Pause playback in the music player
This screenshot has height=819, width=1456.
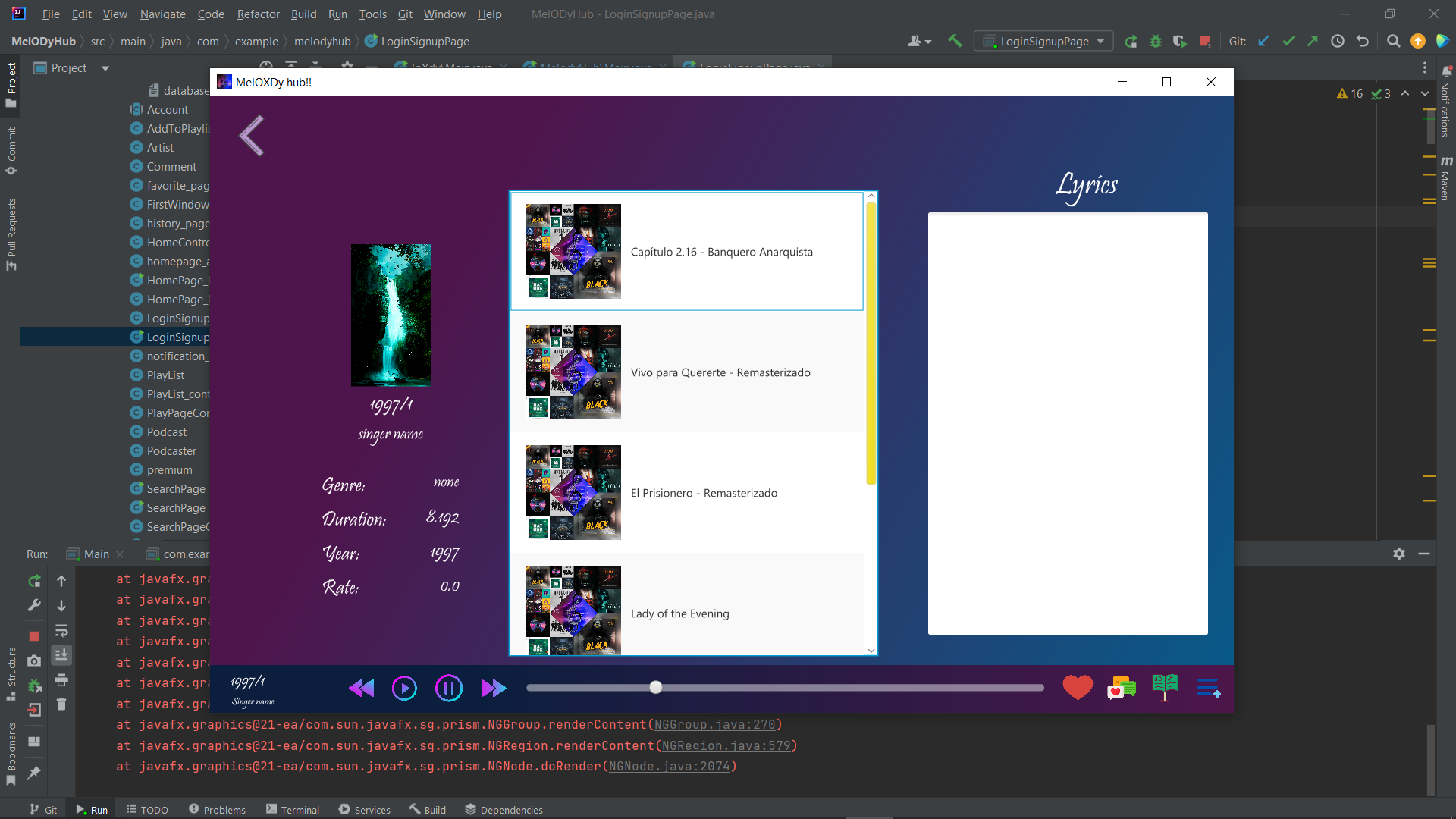(x=448, y=688)
